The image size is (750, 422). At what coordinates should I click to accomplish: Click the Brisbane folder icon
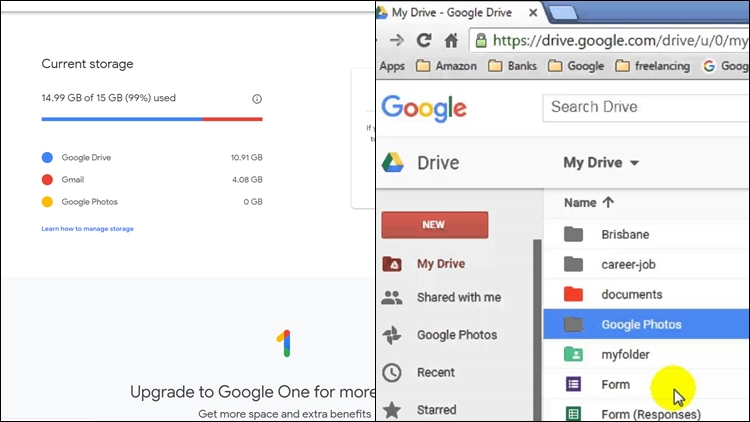(573, 234)
